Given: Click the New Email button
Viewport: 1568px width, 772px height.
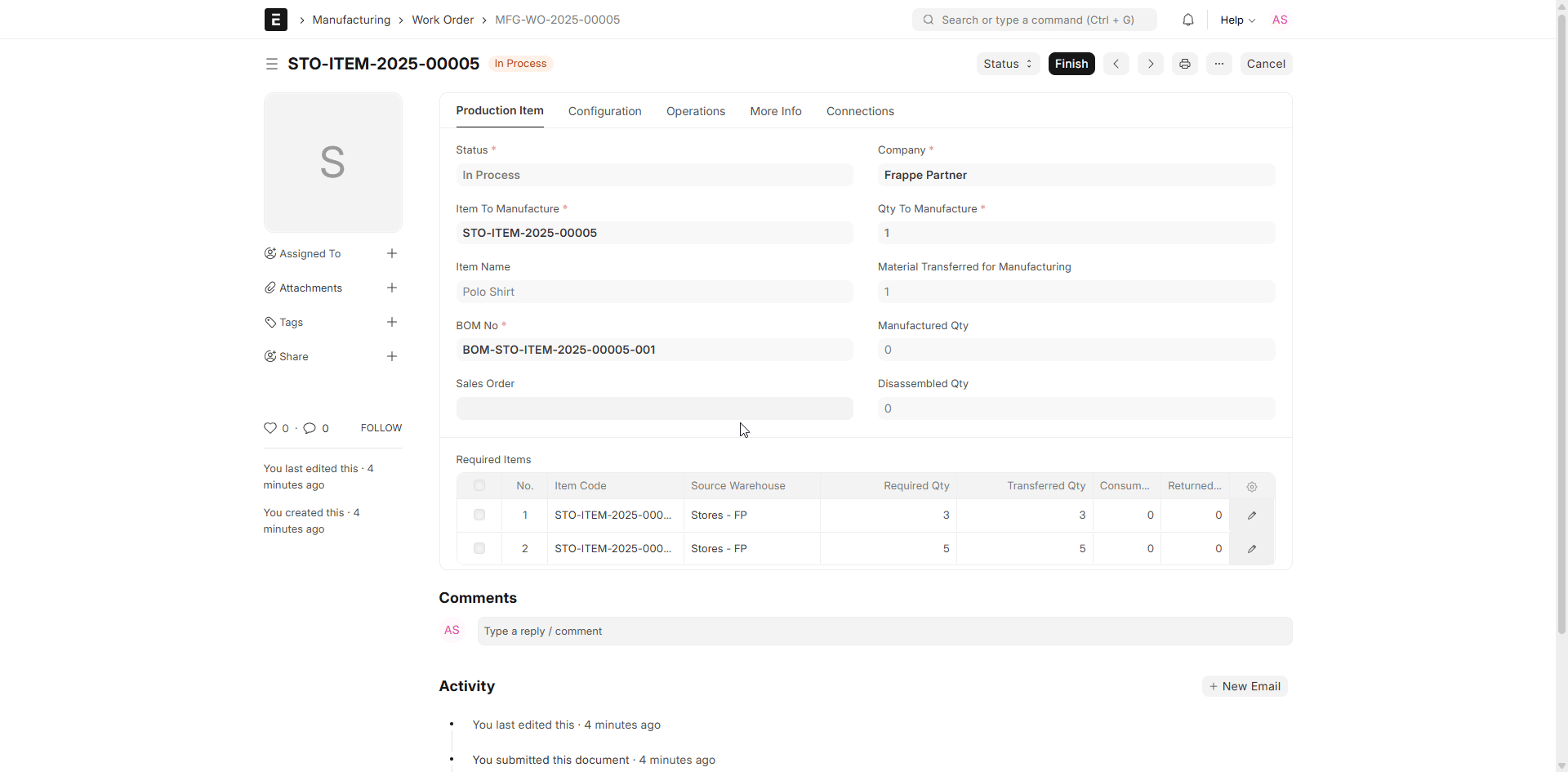Looking at the screenshot, I should click(x=1245, y=686).
